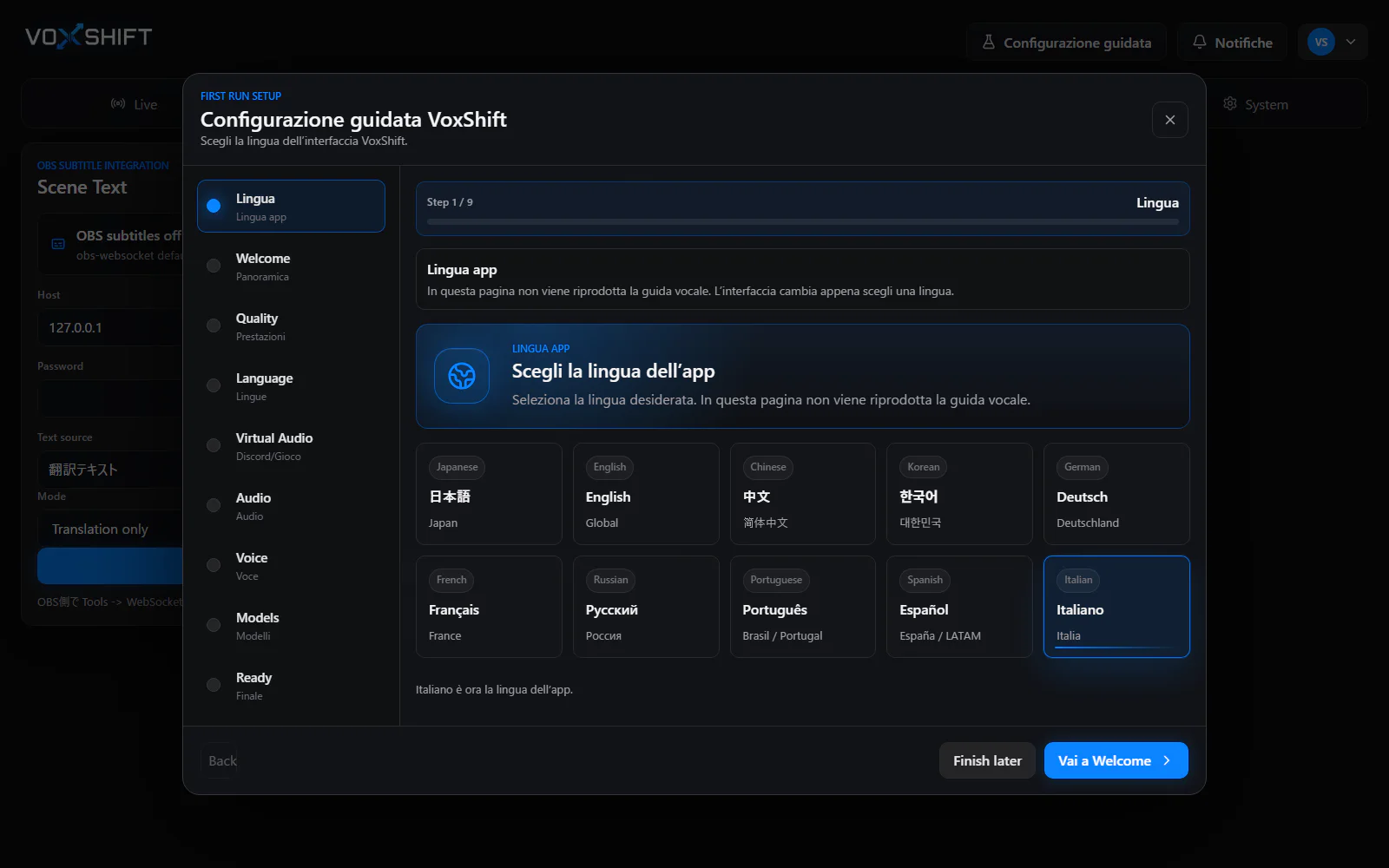Screen dimensions: 1389x868
Task: Click the flask icon for Configurazione guidata
Action: point(988,42)
